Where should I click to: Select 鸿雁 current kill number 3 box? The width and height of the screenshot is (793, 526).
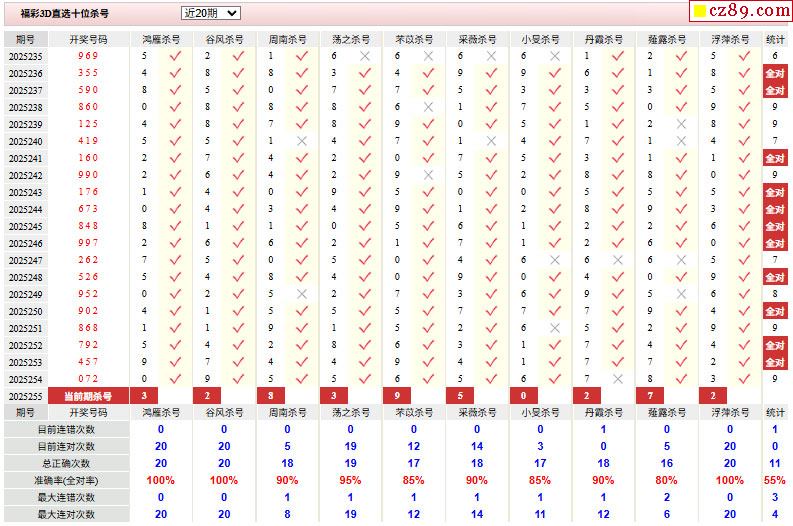pos(144,396)
